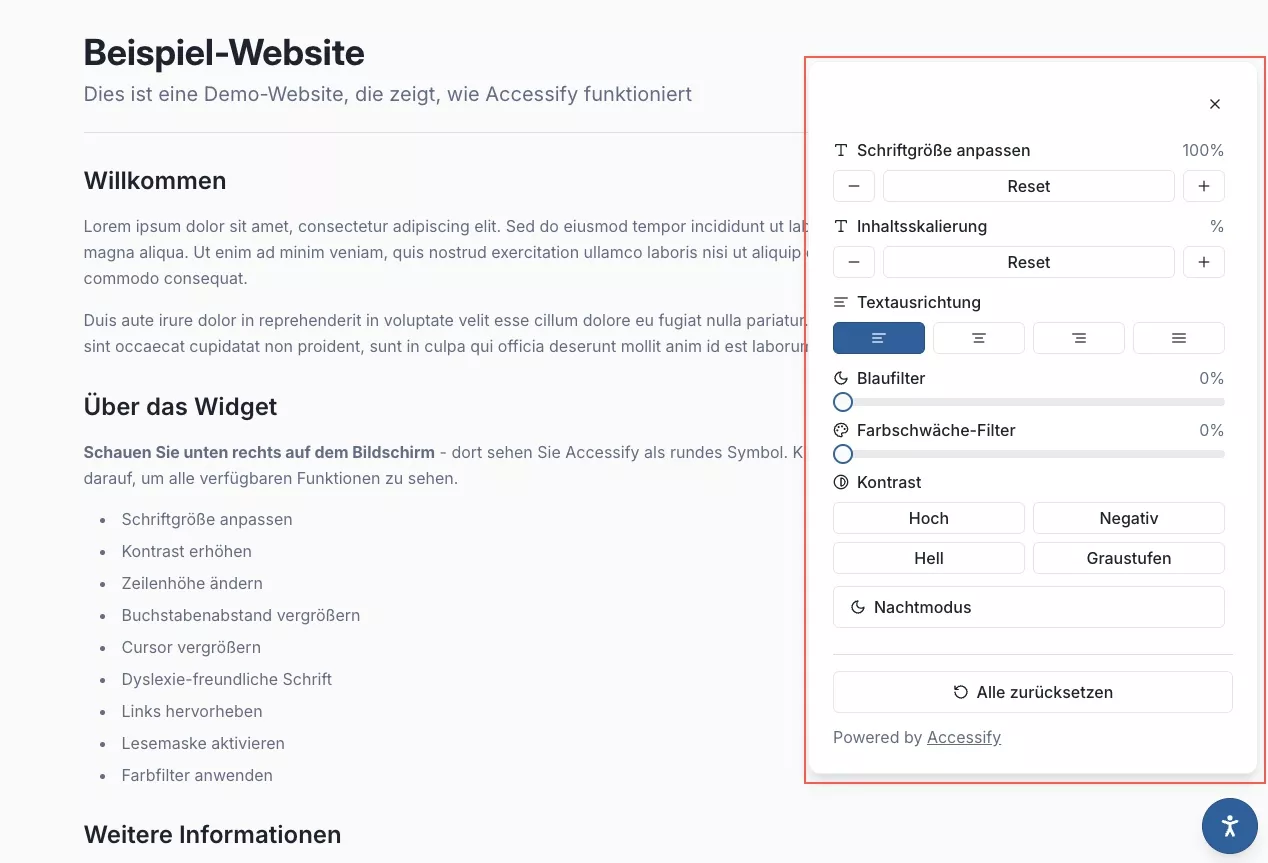Click Alle zurücksetzen button
Image resolution: width=1268 pixels, height=863 pixels.
[1032, 692]
